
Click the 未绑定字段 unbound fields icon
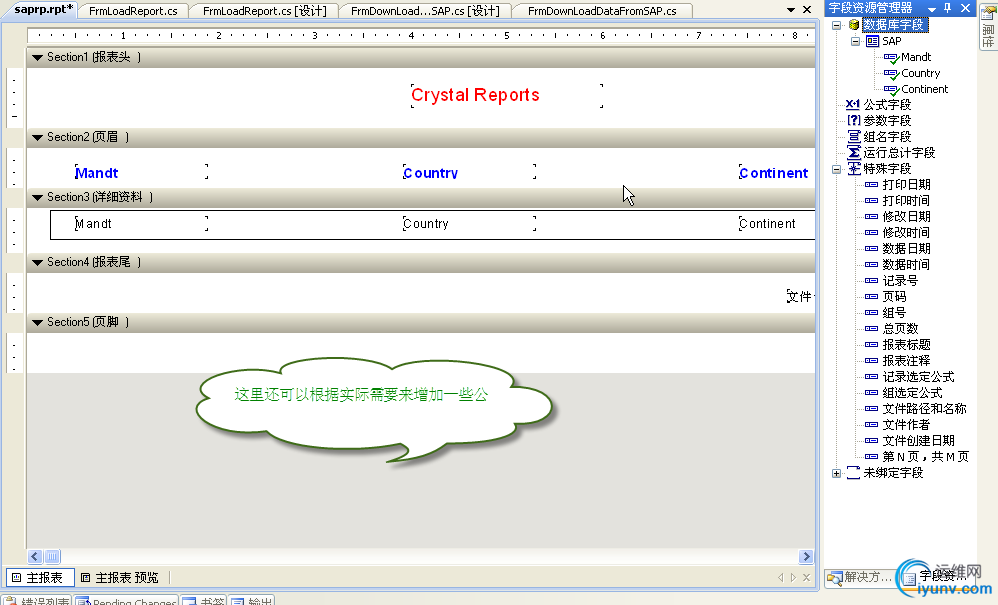854,473
